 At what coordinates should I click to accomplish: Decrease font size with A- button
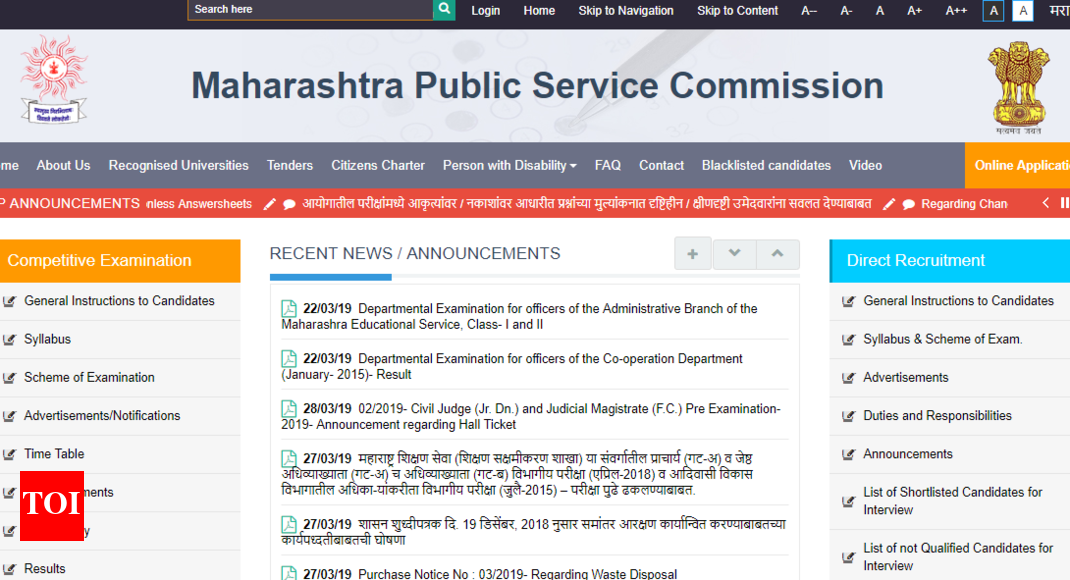tap(846, 11)
